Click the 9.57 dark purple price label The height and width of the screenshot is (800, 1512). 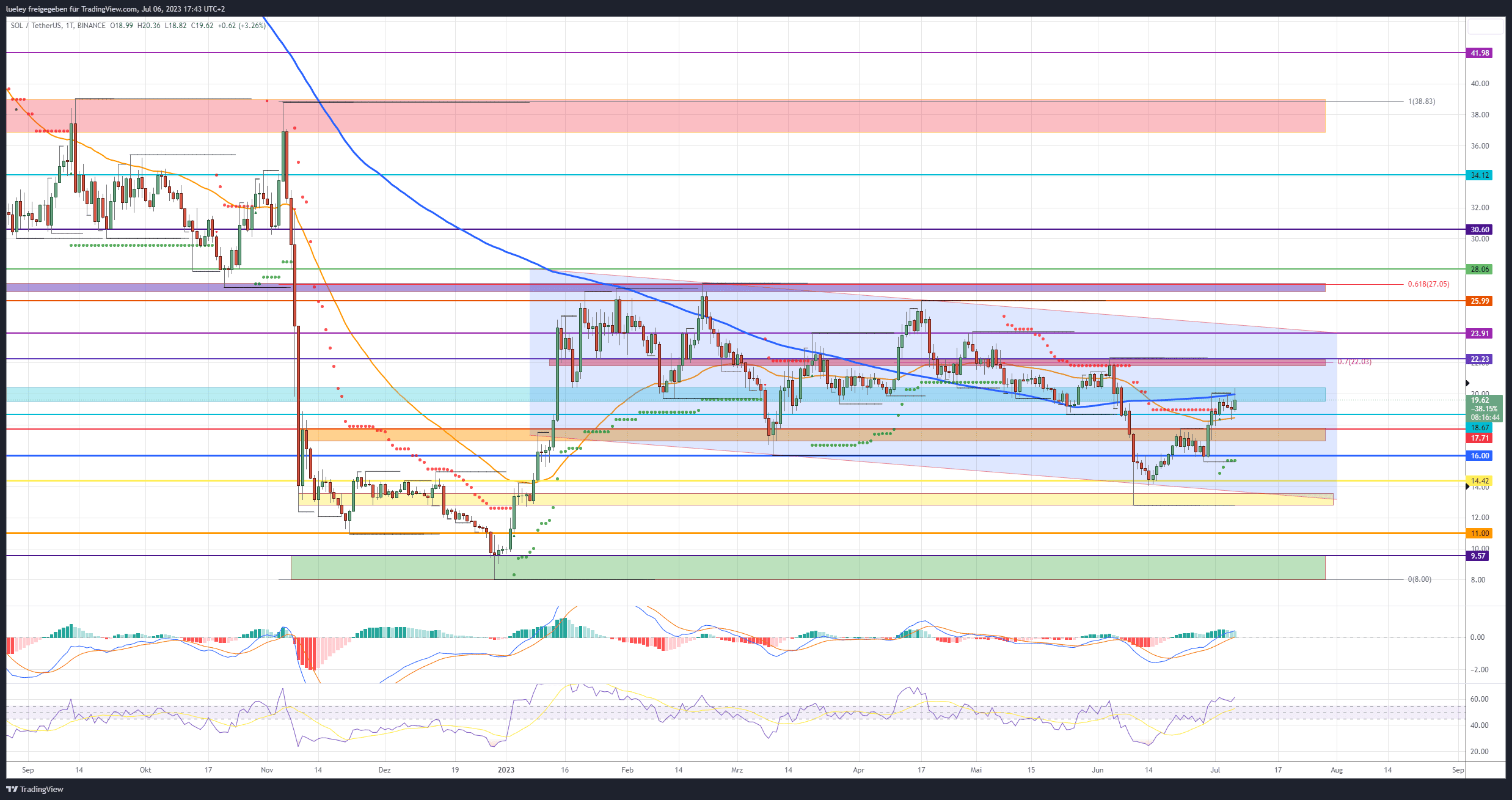[1478, 556]
